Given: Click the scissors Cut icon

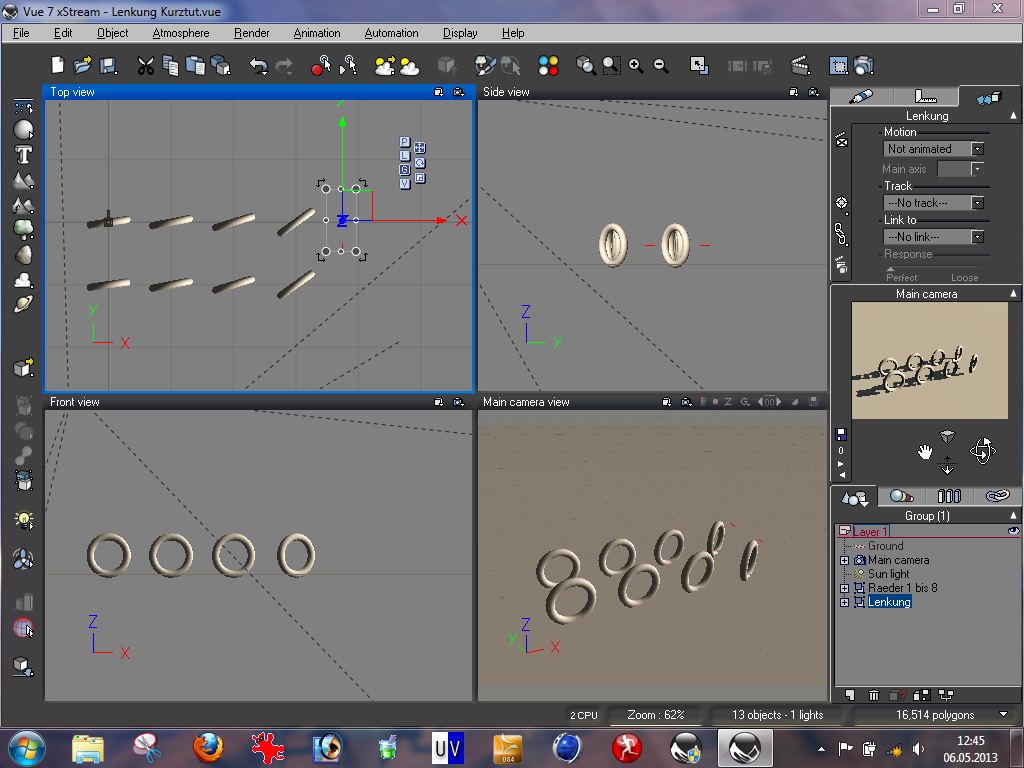Looking at the screenshot, I should [146, 66].
